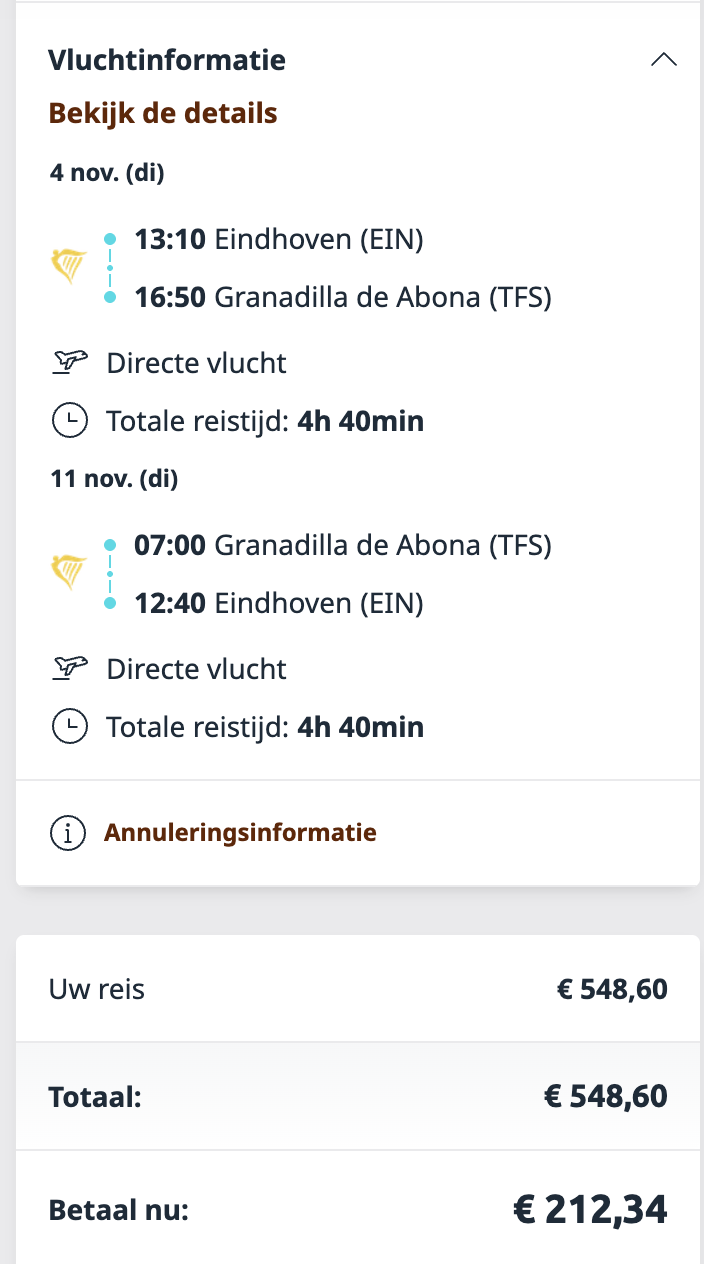This screenshot has height=1264, width=704.
Task: Select the 16:50 Granadilla de Abona arrival
Action: 343,297
